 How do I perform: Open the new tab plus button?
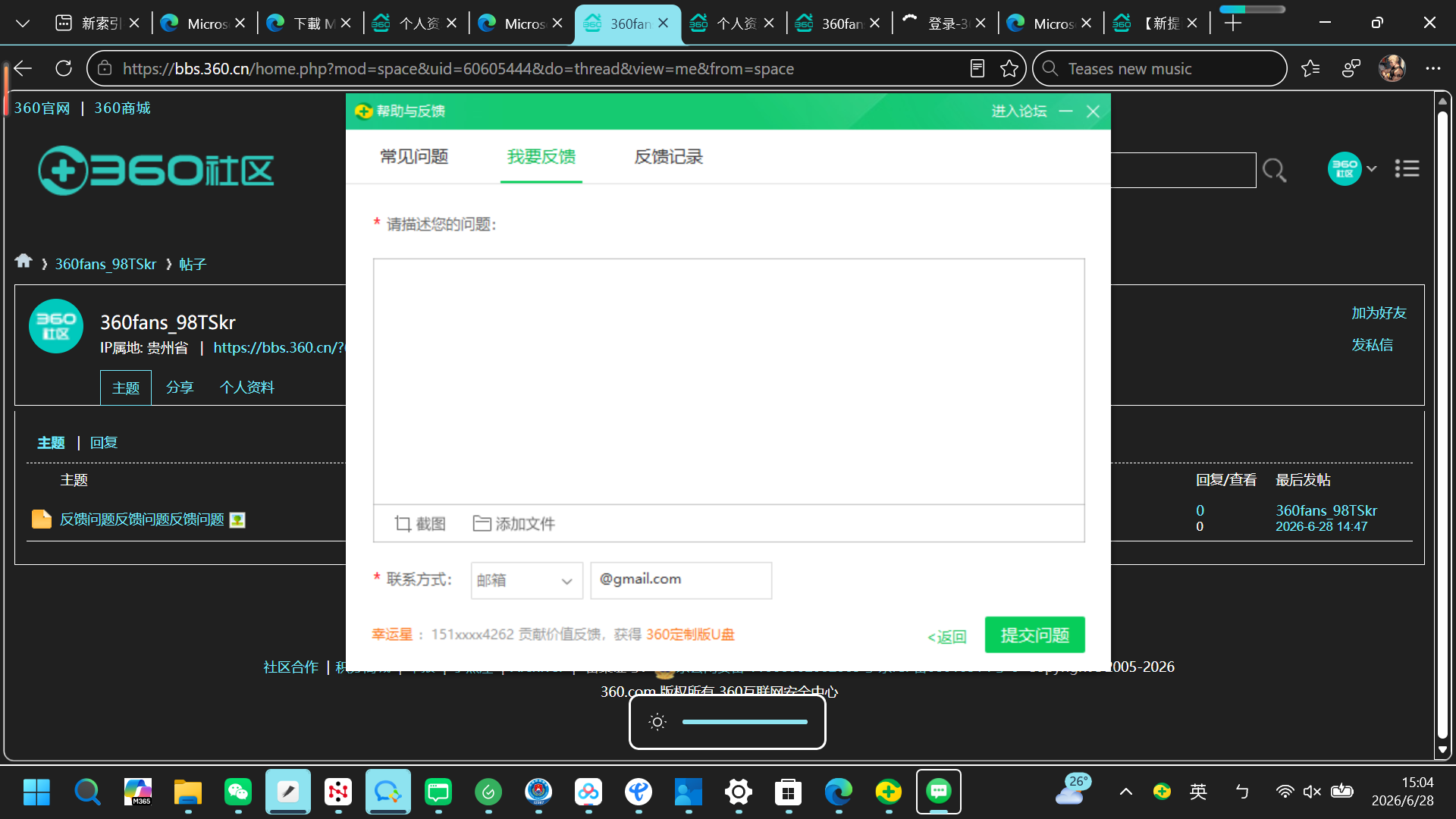tap(1233, 24)
